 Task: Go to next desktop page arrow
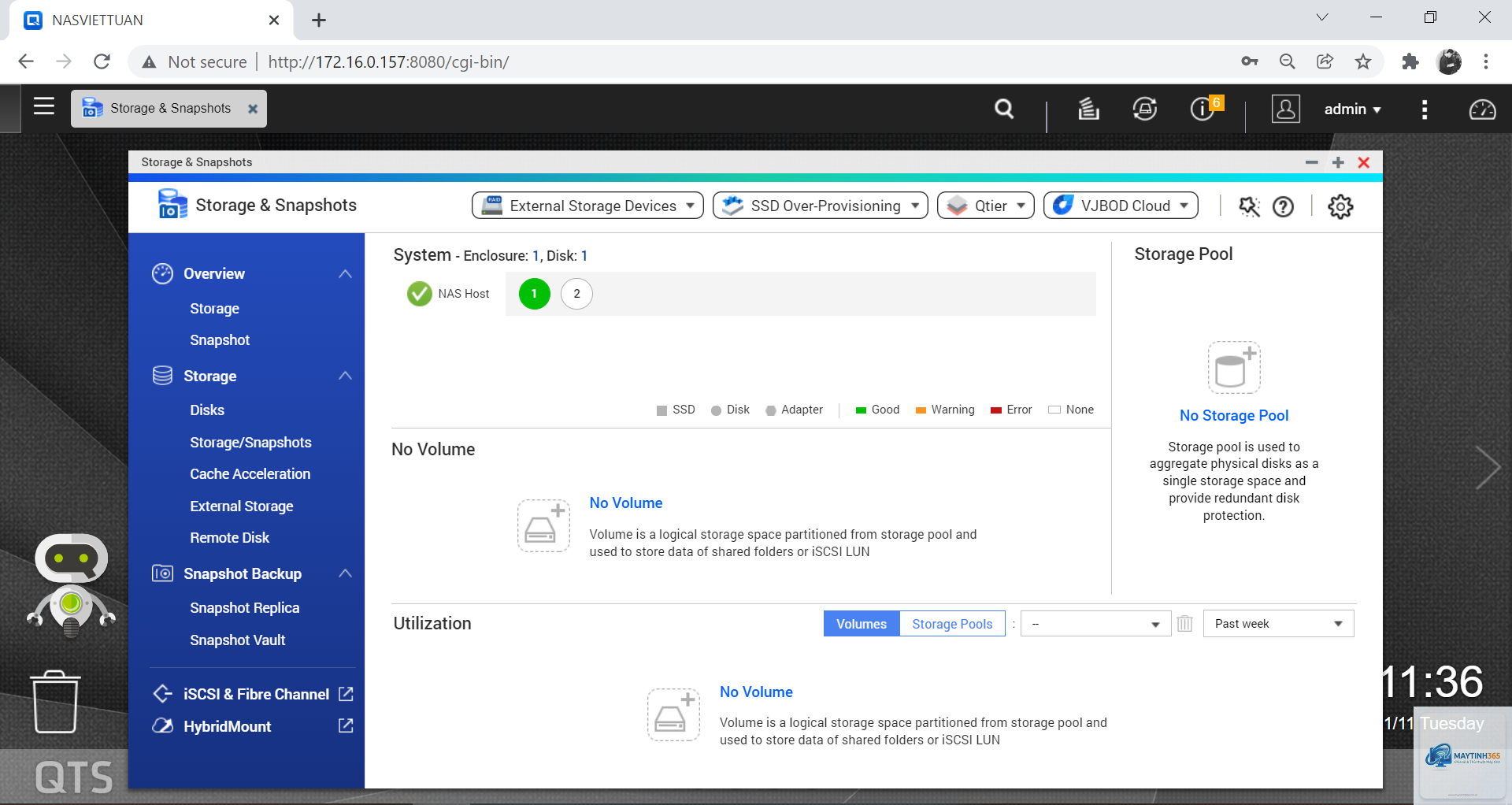point(1487,468)
